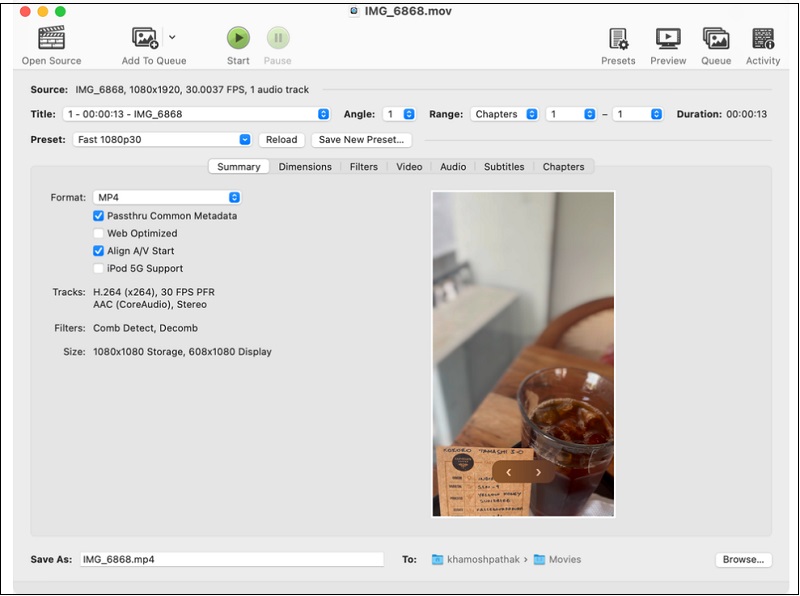This screenshot has height=596, width=800.
Task: Open the Presets panel icon
Action: coord(618,39)
